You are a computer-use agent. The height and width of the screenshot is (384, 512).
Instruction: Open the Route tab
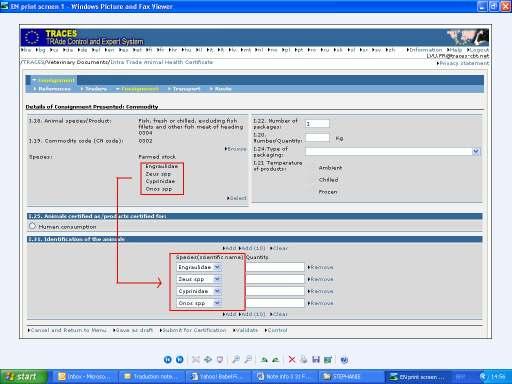coord(220,89)
